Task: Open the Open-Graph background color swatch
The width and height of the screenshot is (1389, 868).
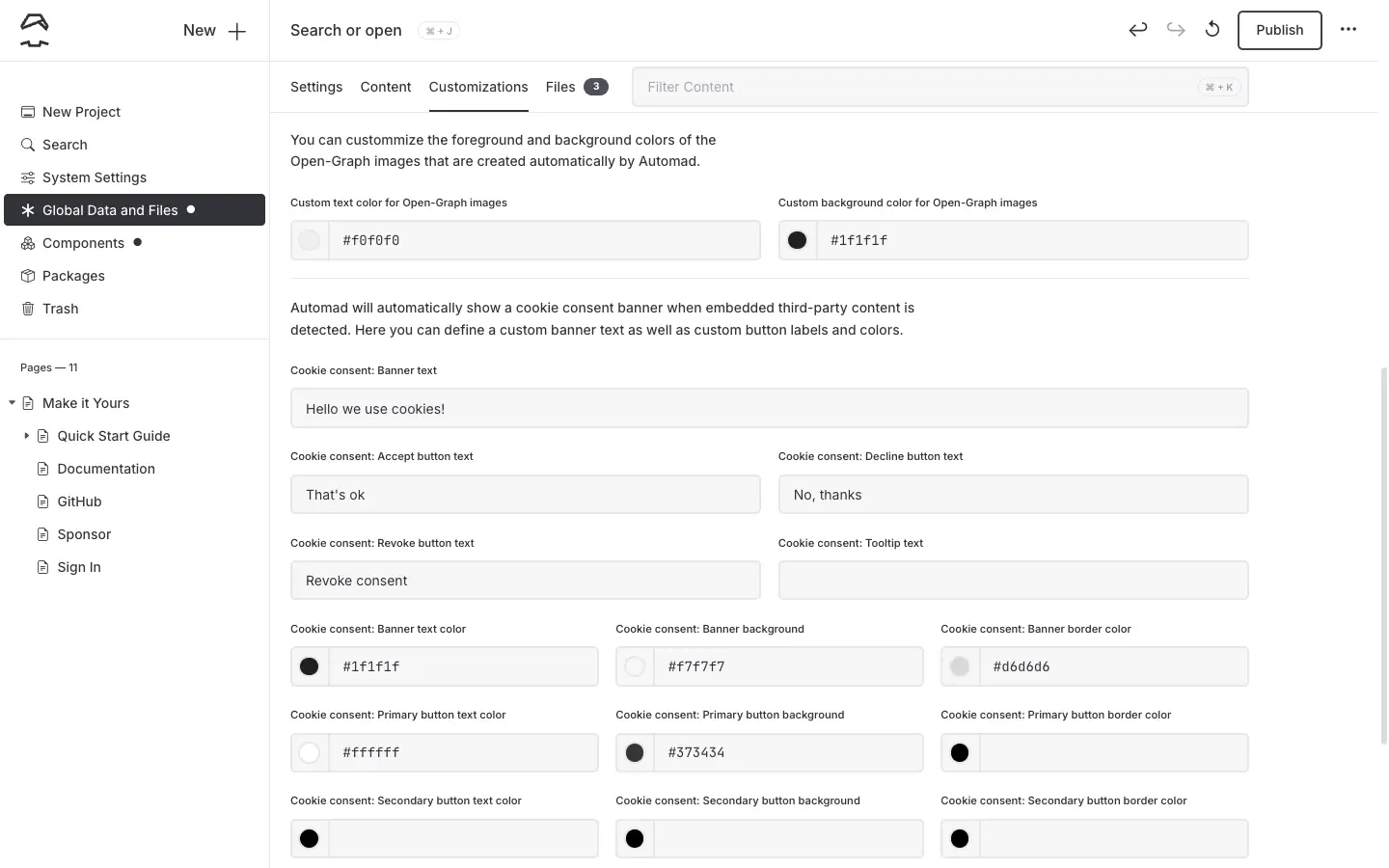Action: tap(798, 240)
